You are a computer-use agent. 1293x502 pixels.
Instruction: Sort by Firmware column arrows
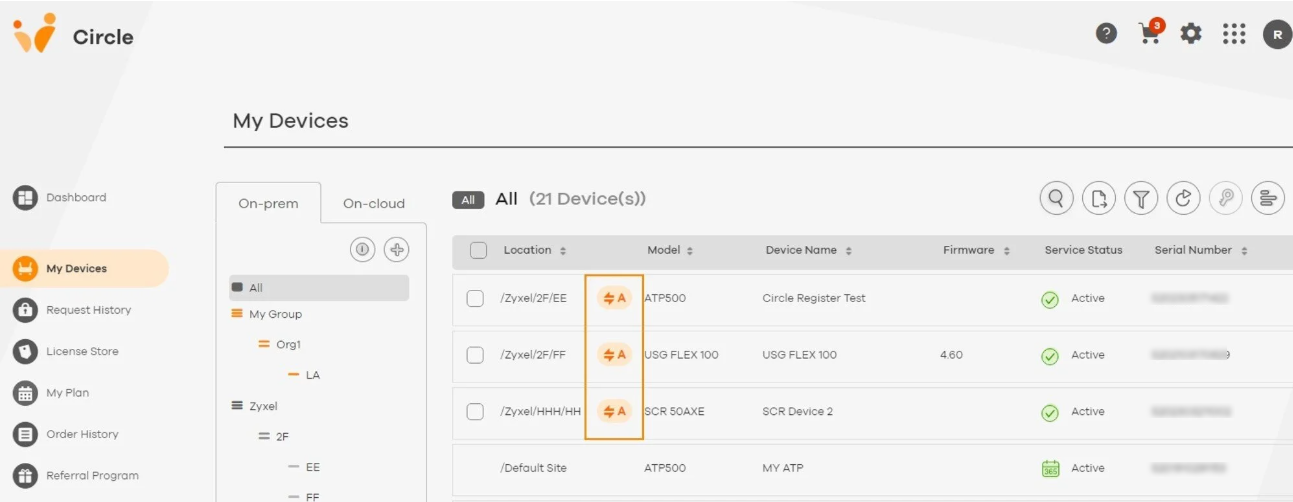[x=1007, y=251]
